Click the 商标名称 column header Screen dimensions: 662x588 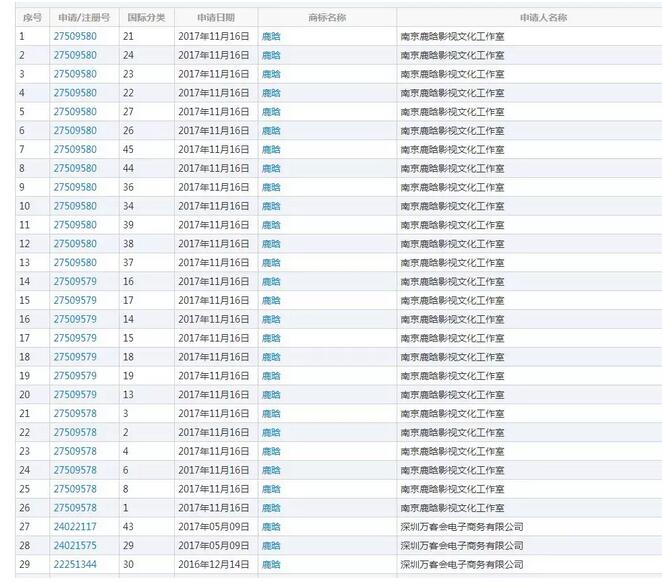point(327,18)
